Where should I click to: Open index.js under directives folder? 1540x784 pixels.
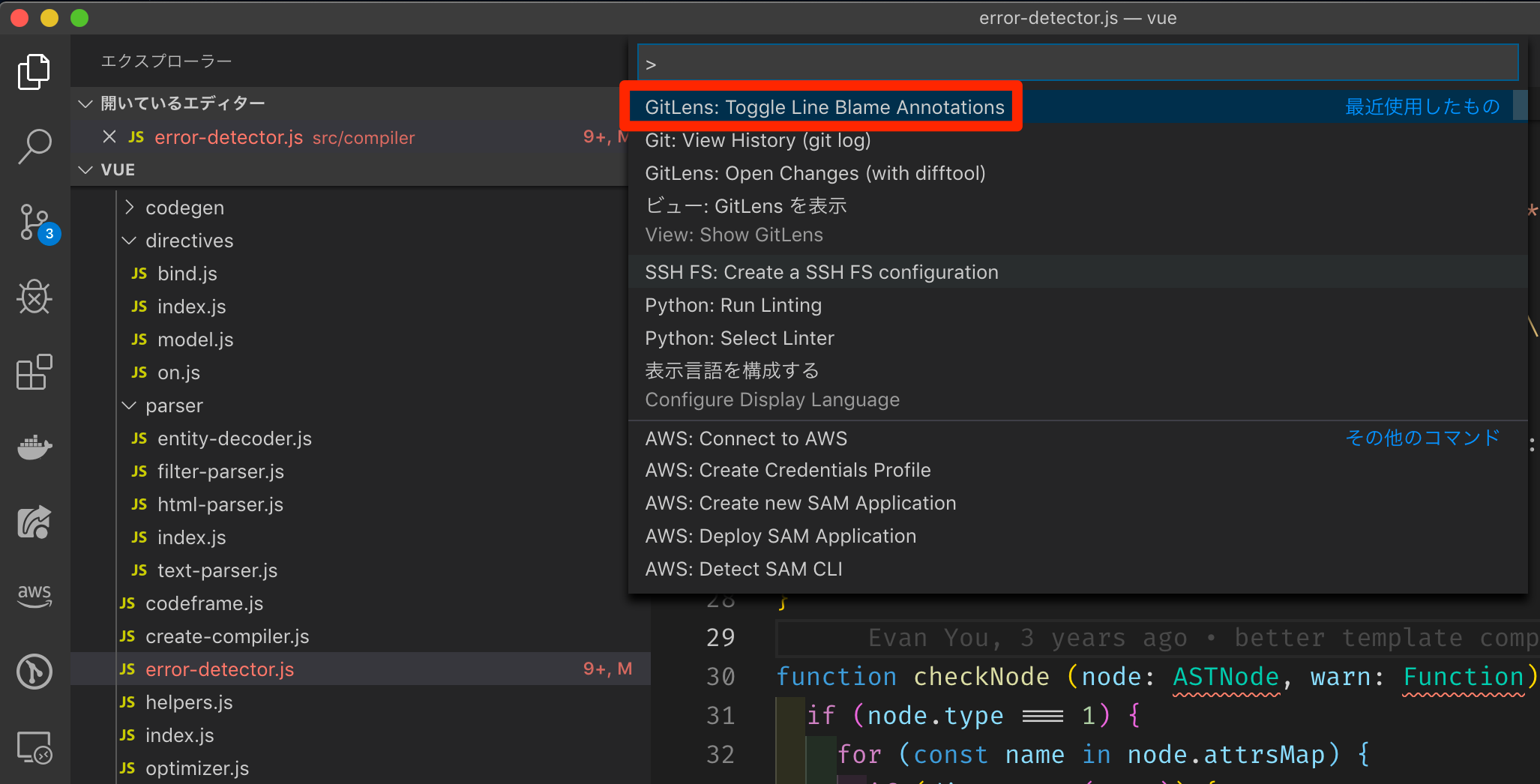pyautogui.click(x=191, y=307)
